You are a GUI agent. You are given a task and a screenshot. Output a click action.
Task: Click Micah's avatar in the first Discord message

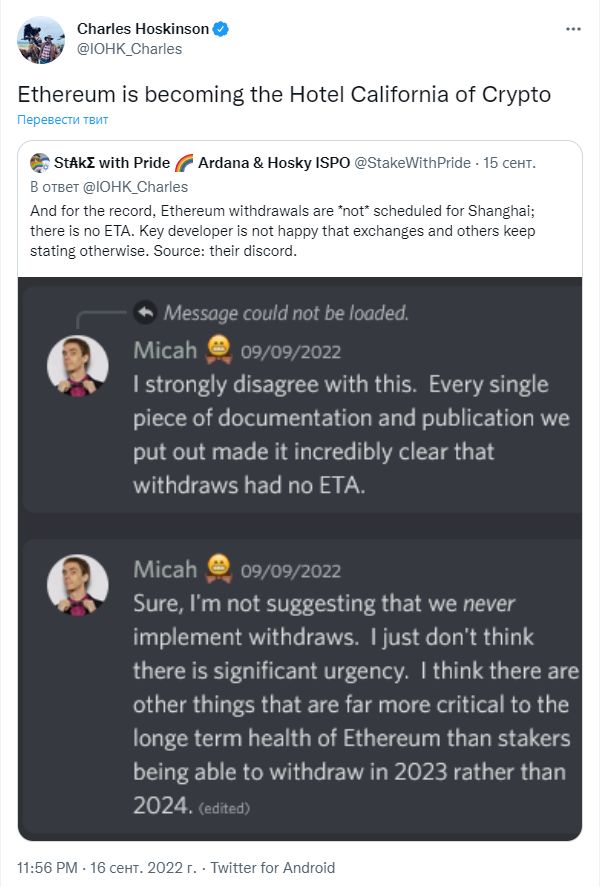click(78, 365)
